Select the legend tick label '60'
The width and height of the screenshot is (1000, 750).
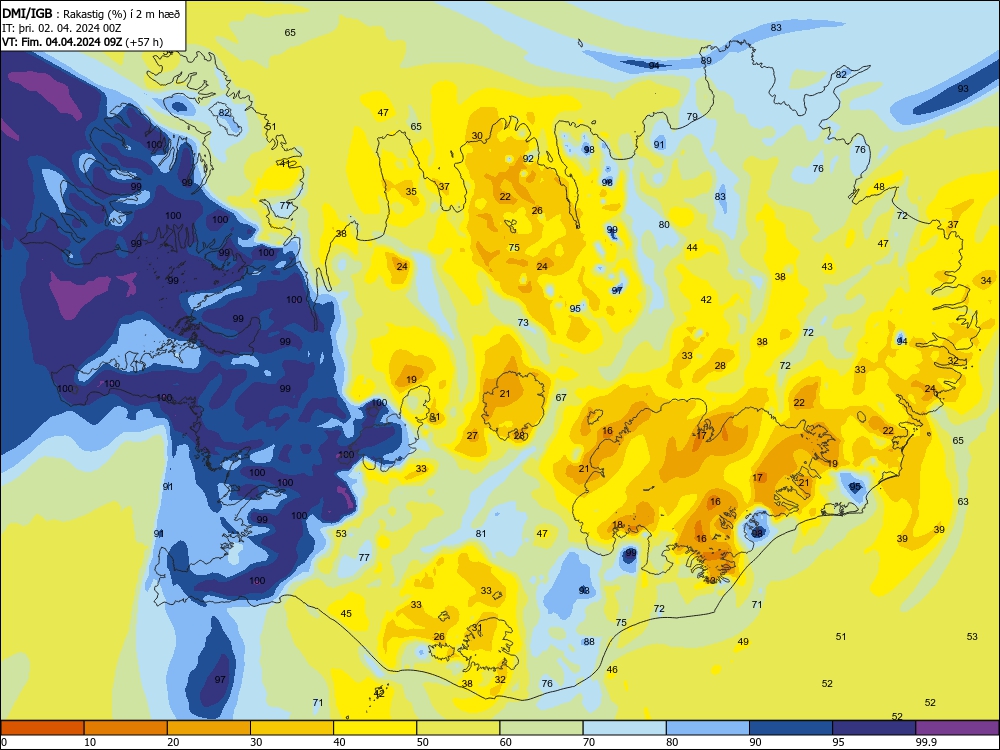pyautogui.click(x=506, y=742)
